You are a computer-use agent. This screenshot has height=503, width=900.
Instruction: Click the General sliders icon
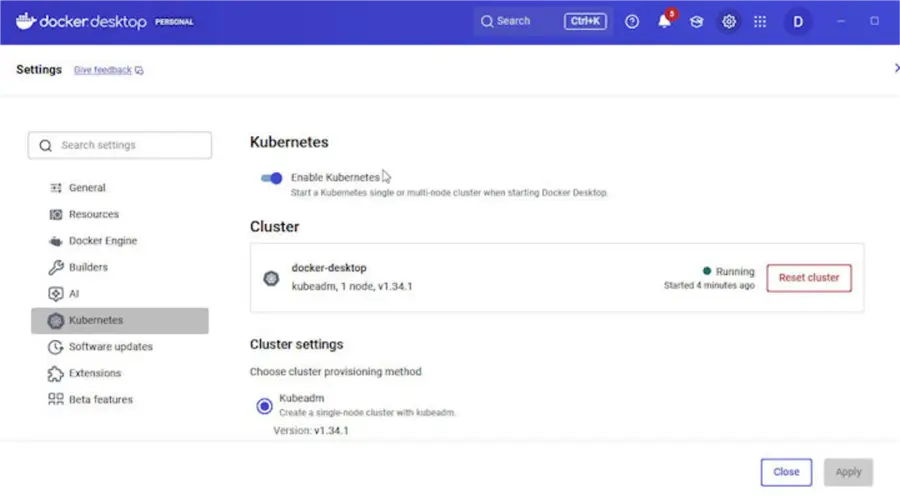pos(56,188)
